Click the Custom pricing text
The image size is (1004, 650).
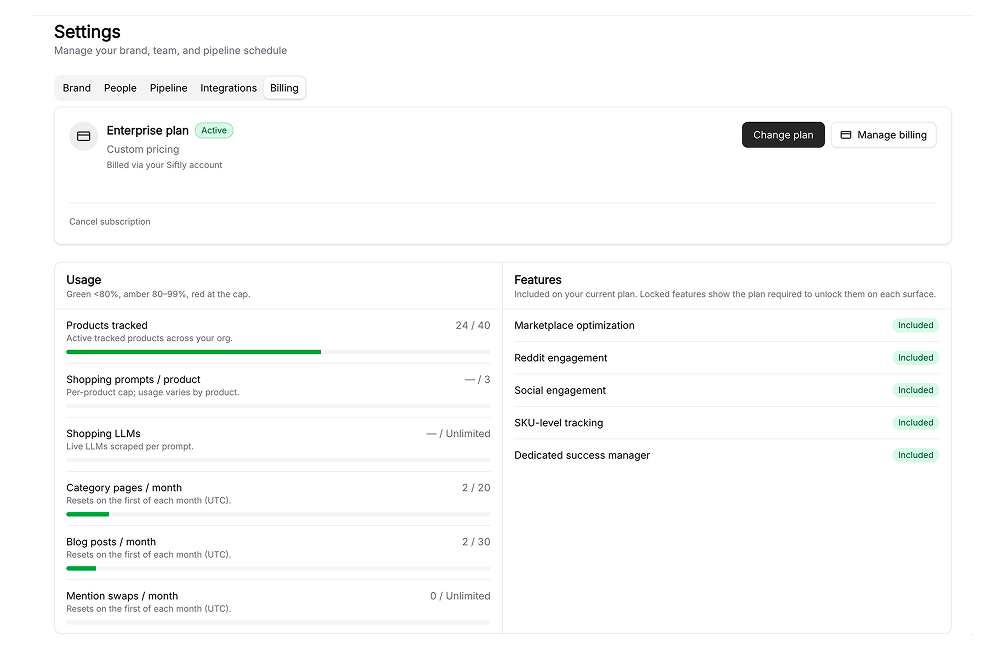point(143,149)
